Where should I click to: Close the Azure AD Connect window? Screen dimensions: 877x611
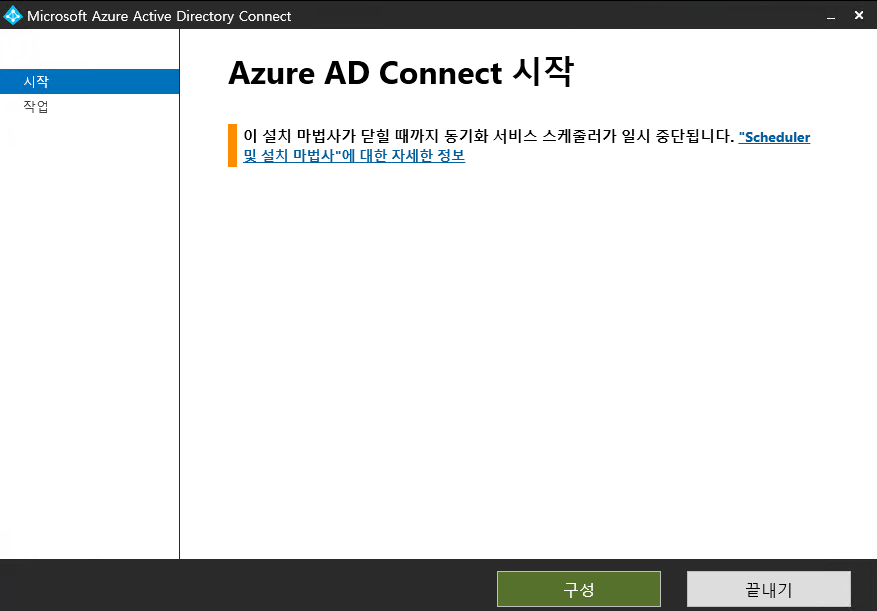[x=859, y=16]
